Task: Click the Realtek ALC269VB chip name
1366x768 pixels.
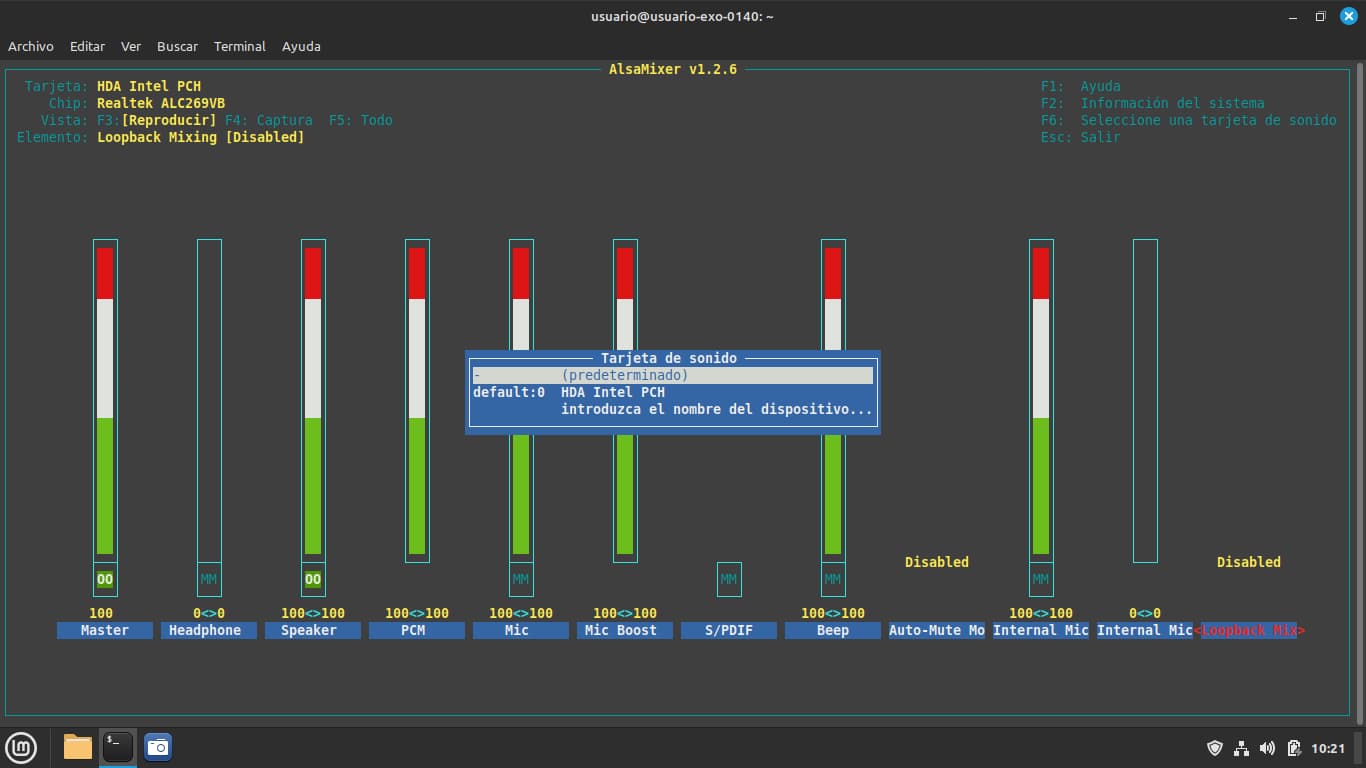Action: [x=161, y=103]
